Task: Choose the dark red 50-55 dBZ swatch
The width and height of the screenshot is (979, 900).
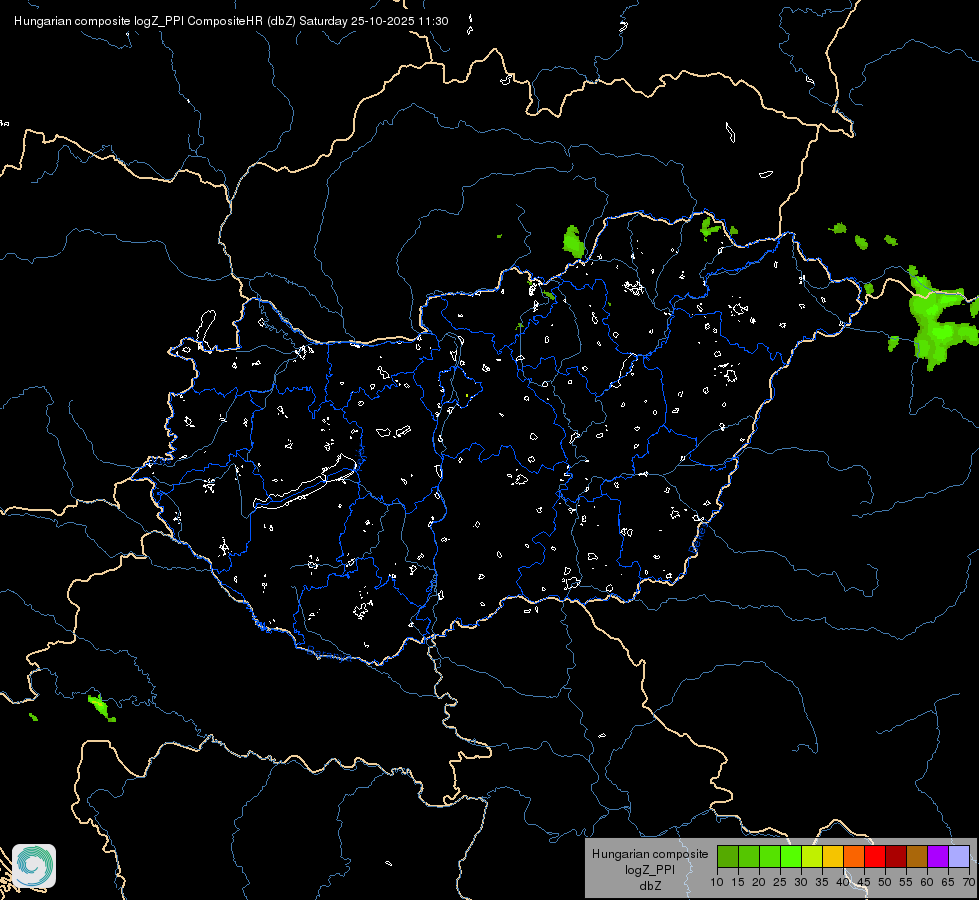Action: tap(896, 856)
